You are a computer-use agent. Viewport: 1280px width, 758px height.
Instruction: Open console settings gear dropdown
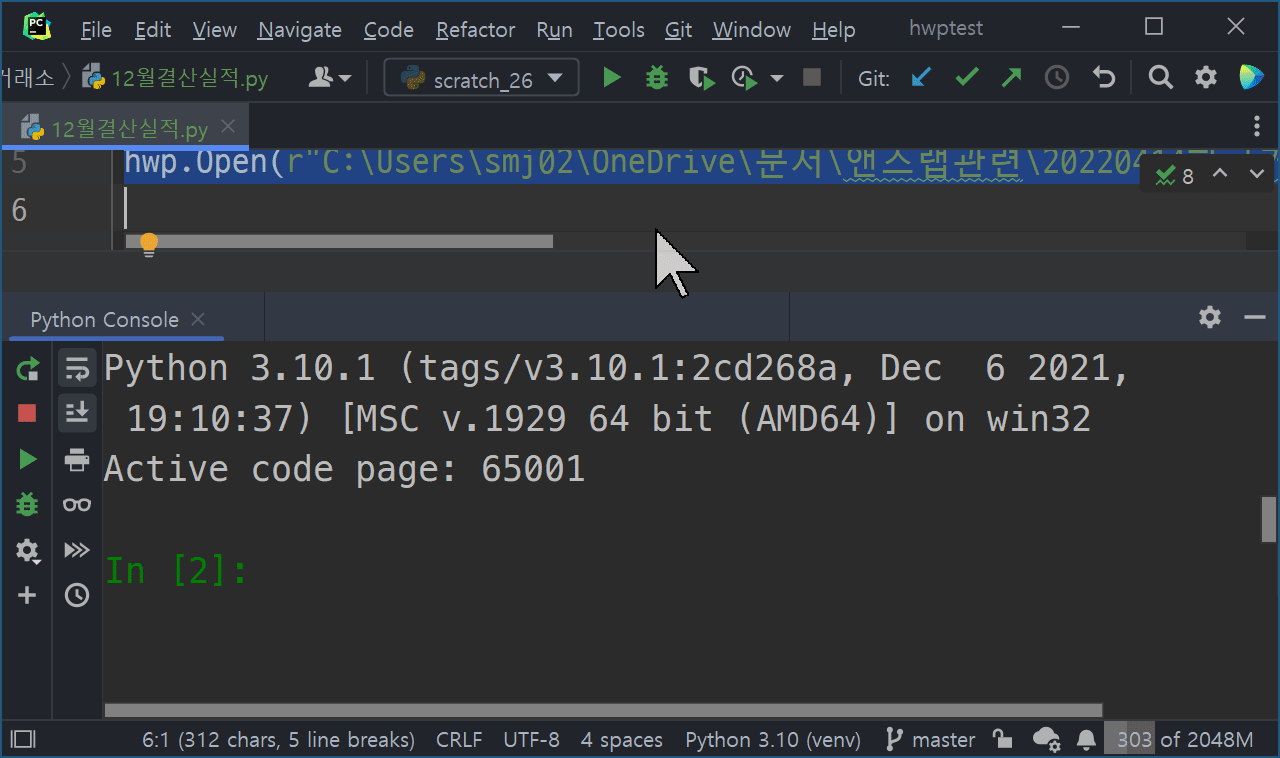click(27, 550)
